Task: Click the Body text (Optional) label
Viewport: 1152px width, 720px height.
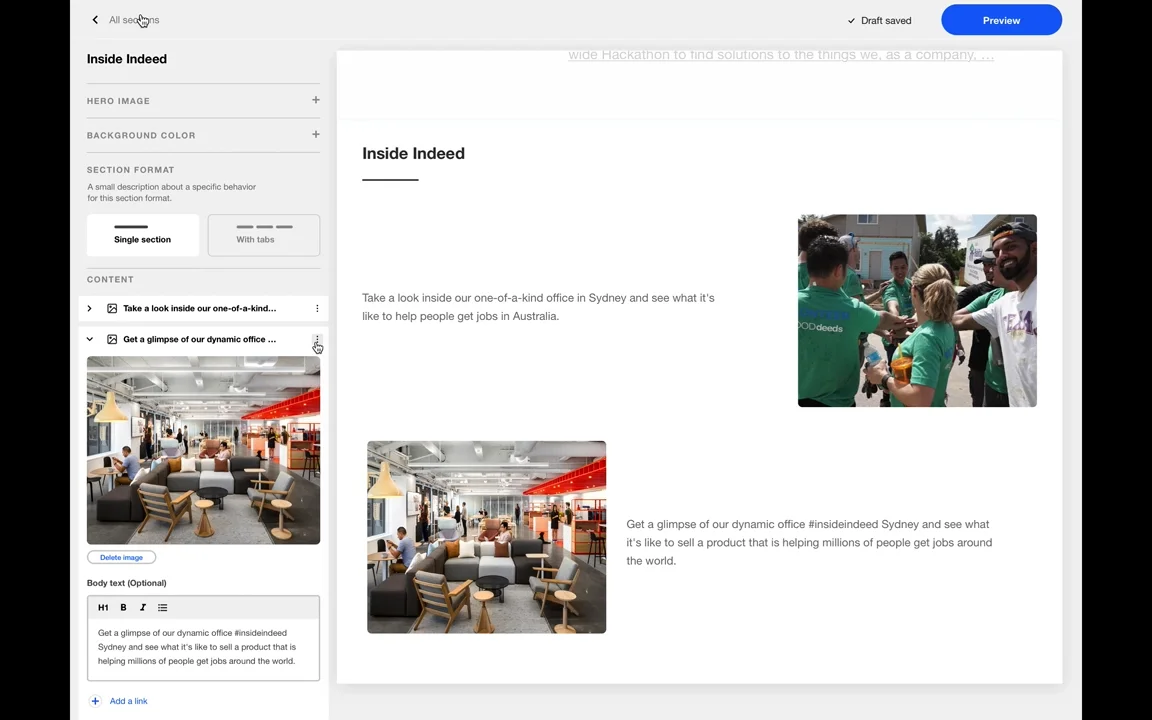Action: click(126, 583)
